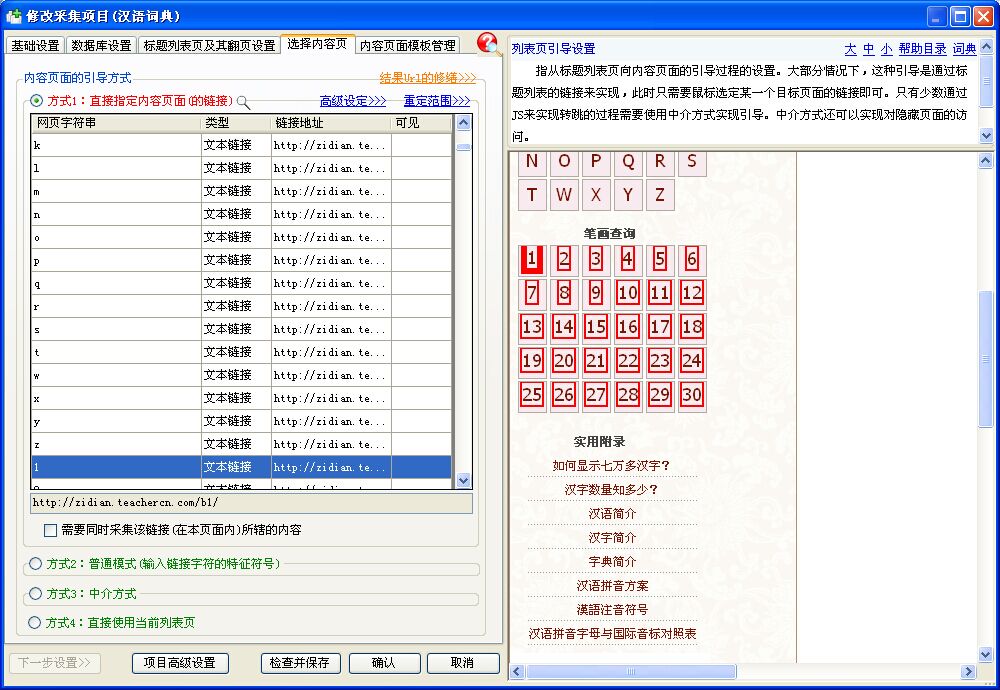Image resolution: width=1000 pixels, height=690 pixels.
Task: Click the magnifier icon beside 方式1 label
Action: (243, 102)
